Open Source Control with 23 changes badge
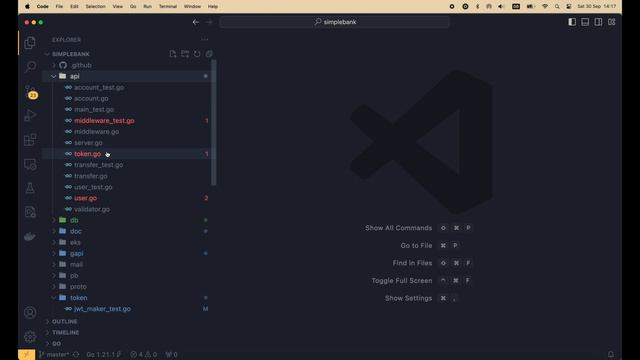 click(31, 92)
